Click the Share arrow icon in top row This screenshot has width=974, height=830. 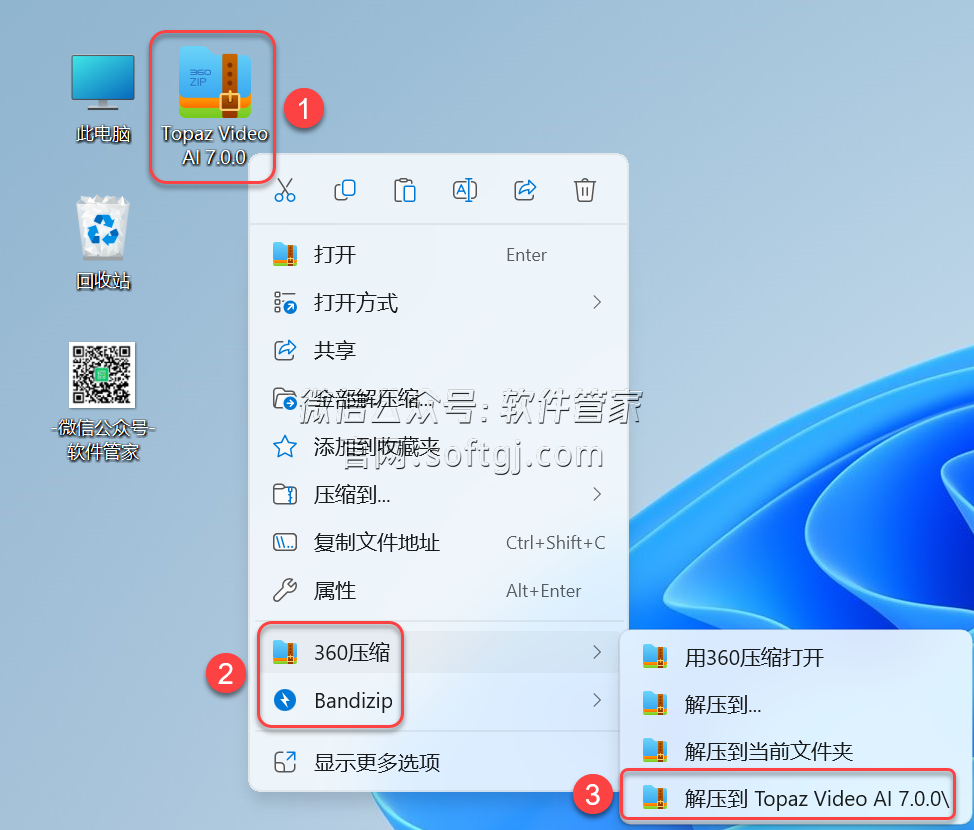(x=525, y=189)
